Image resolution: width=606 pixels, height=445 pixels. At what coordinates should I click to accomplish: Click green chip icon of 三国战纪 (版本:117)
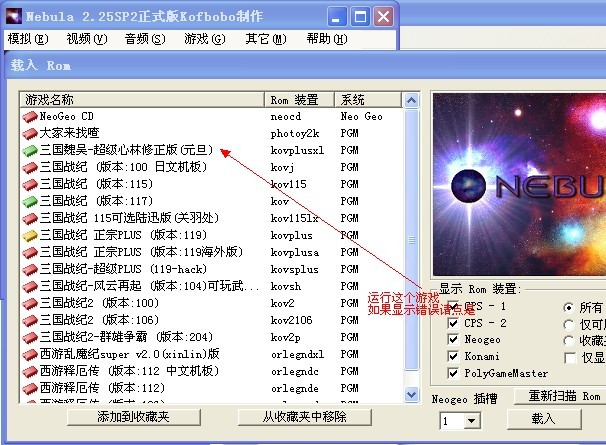click(30, 201)
